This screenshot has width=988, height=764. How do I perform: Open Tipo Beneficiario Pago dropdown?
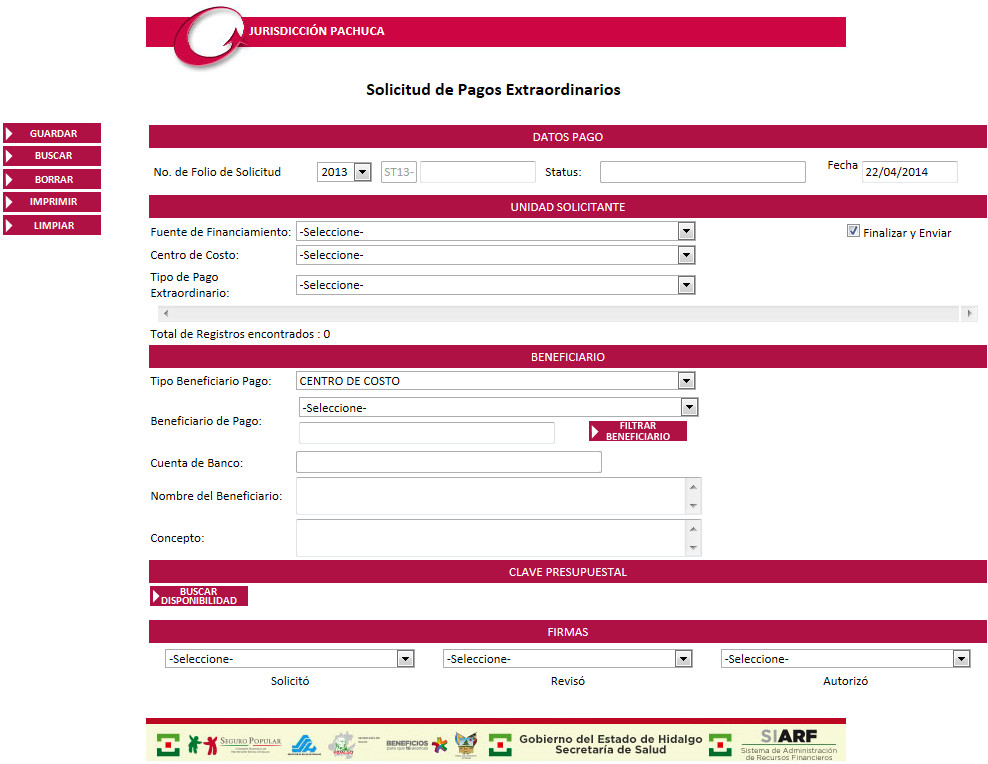click(495, 380)
